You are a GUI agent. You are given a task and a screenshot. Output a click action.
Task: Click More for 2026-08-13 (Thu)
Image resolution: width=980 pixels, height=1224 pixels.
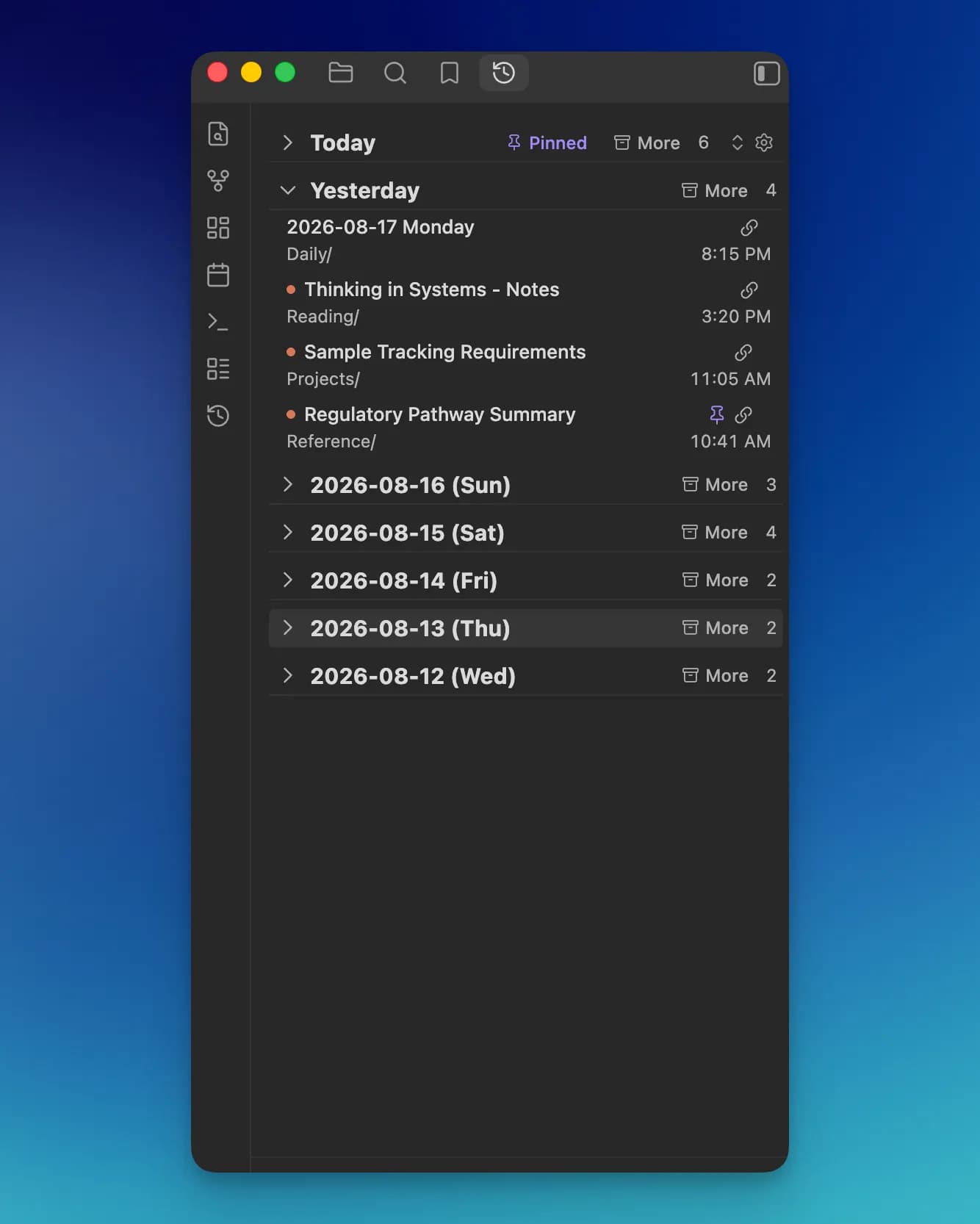pos(715,627)
